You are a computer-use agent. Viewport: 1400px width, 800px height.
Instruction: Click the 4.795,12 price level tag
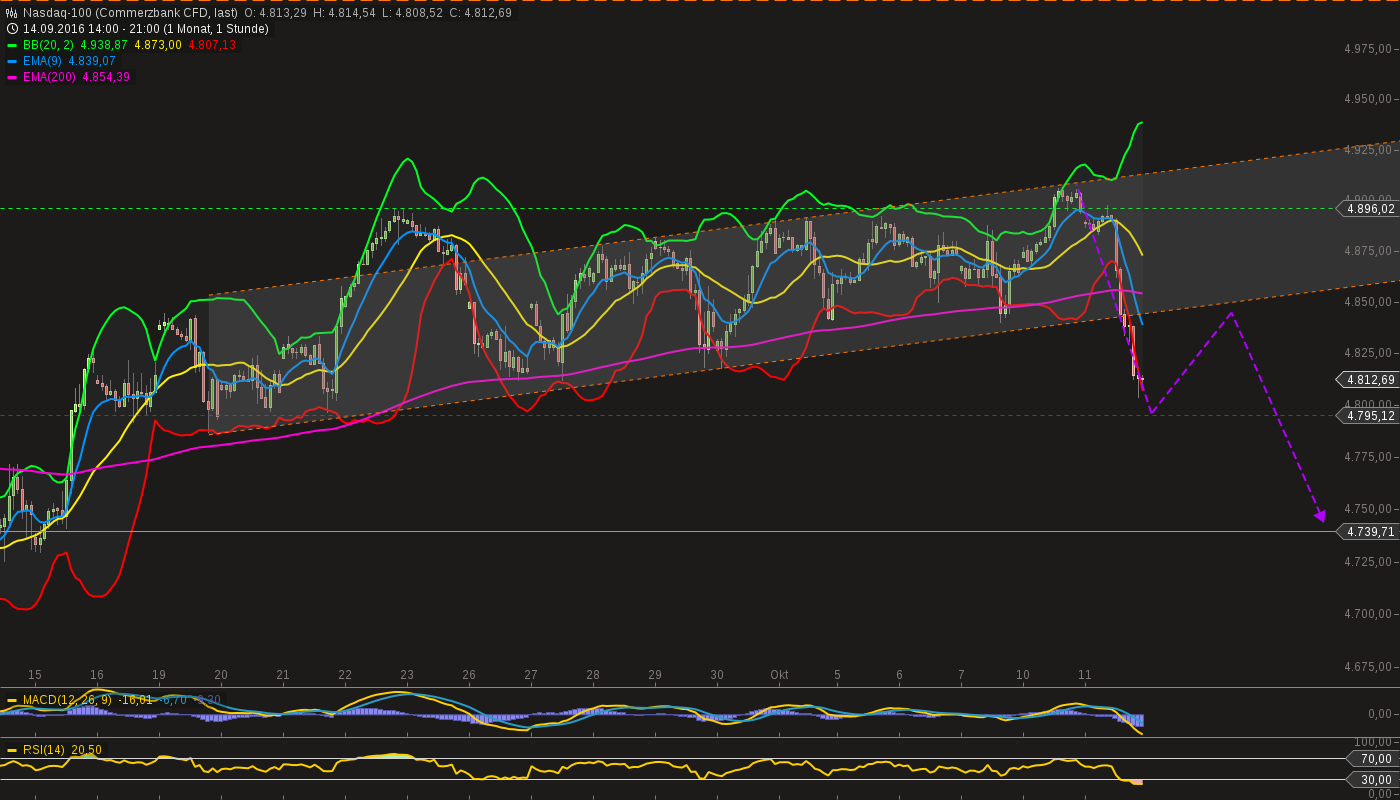(x=1367, y=416)
